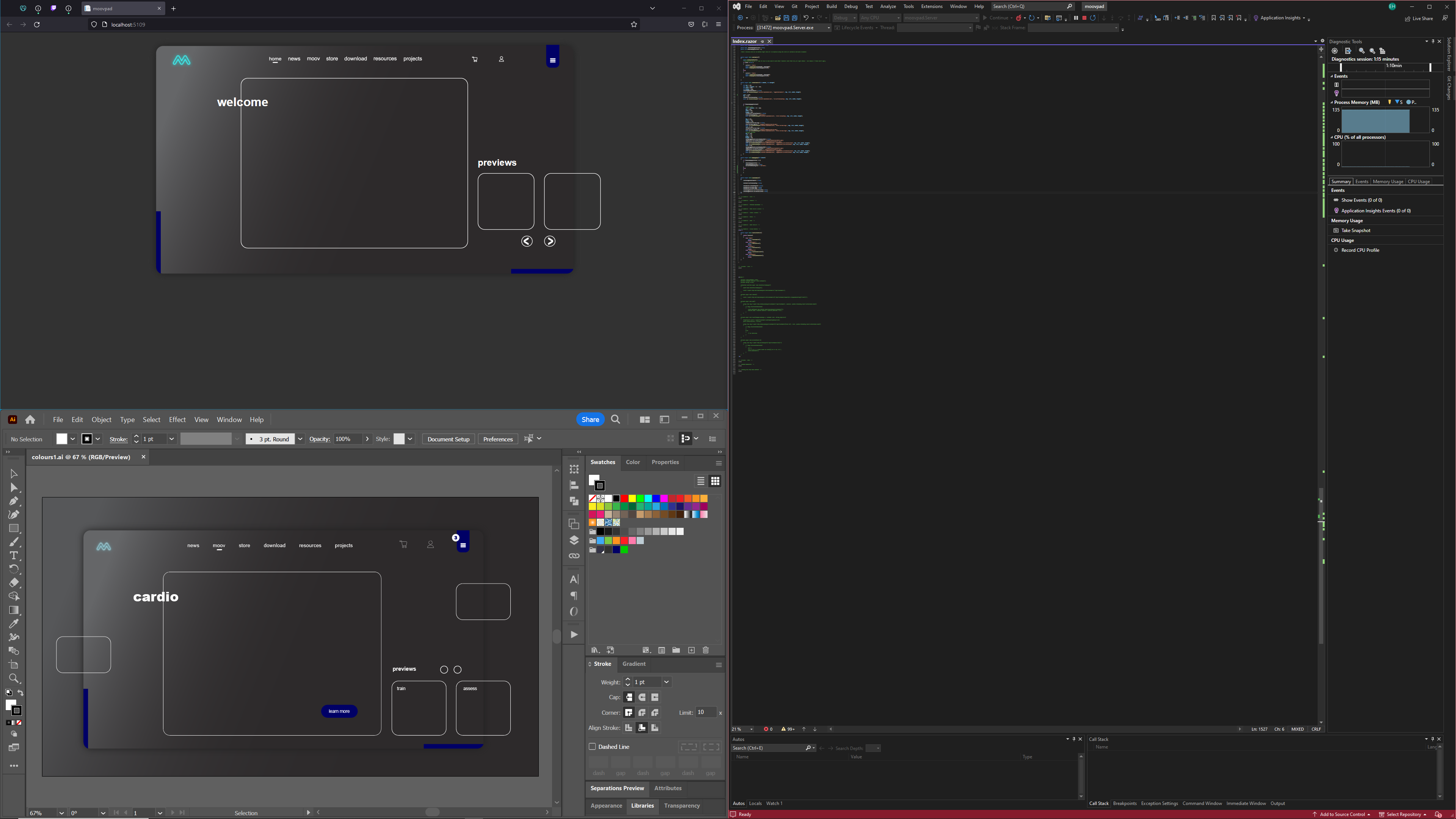This screenshot has height=819, width=1456.
Task: Click Save All icon in Visual Studio
Action: (x=794, y=18)
